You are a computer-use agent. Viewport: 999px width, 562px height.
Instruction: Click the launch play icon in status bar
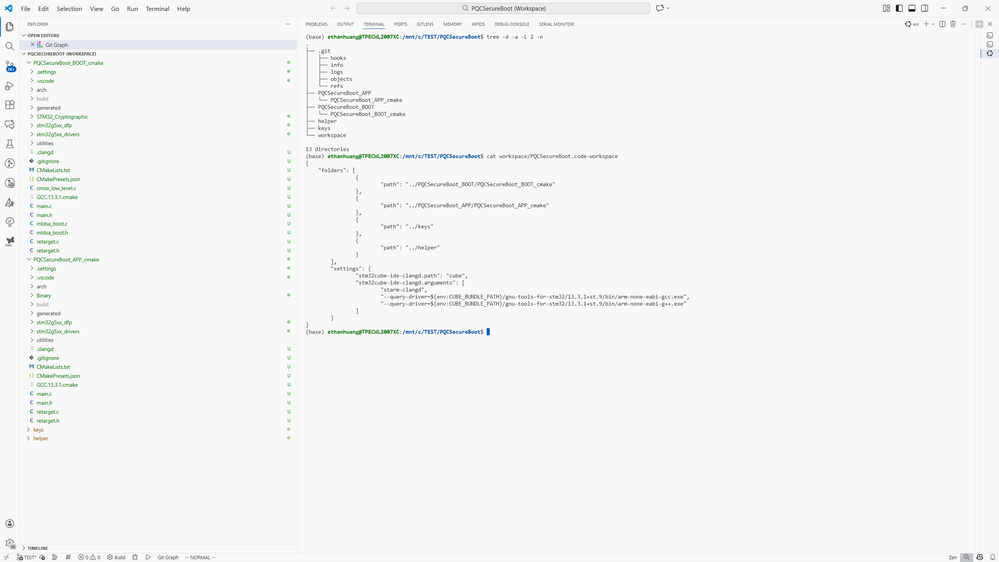148,558
